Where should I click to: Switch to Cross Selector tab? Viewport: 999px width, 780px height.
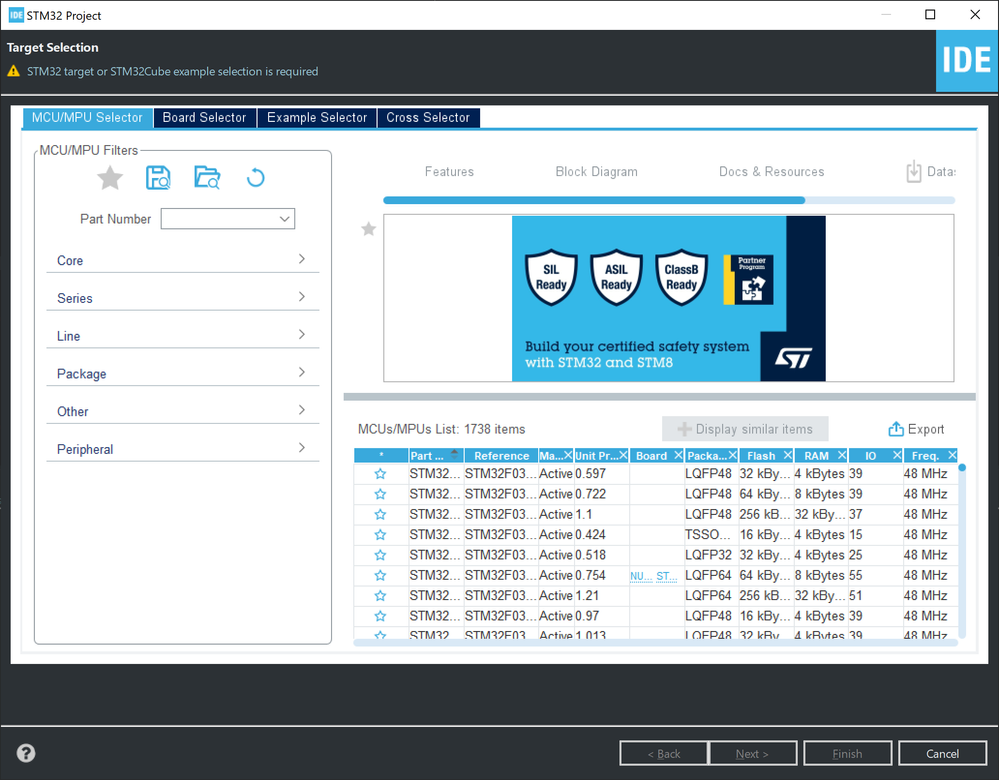[428, 117]
